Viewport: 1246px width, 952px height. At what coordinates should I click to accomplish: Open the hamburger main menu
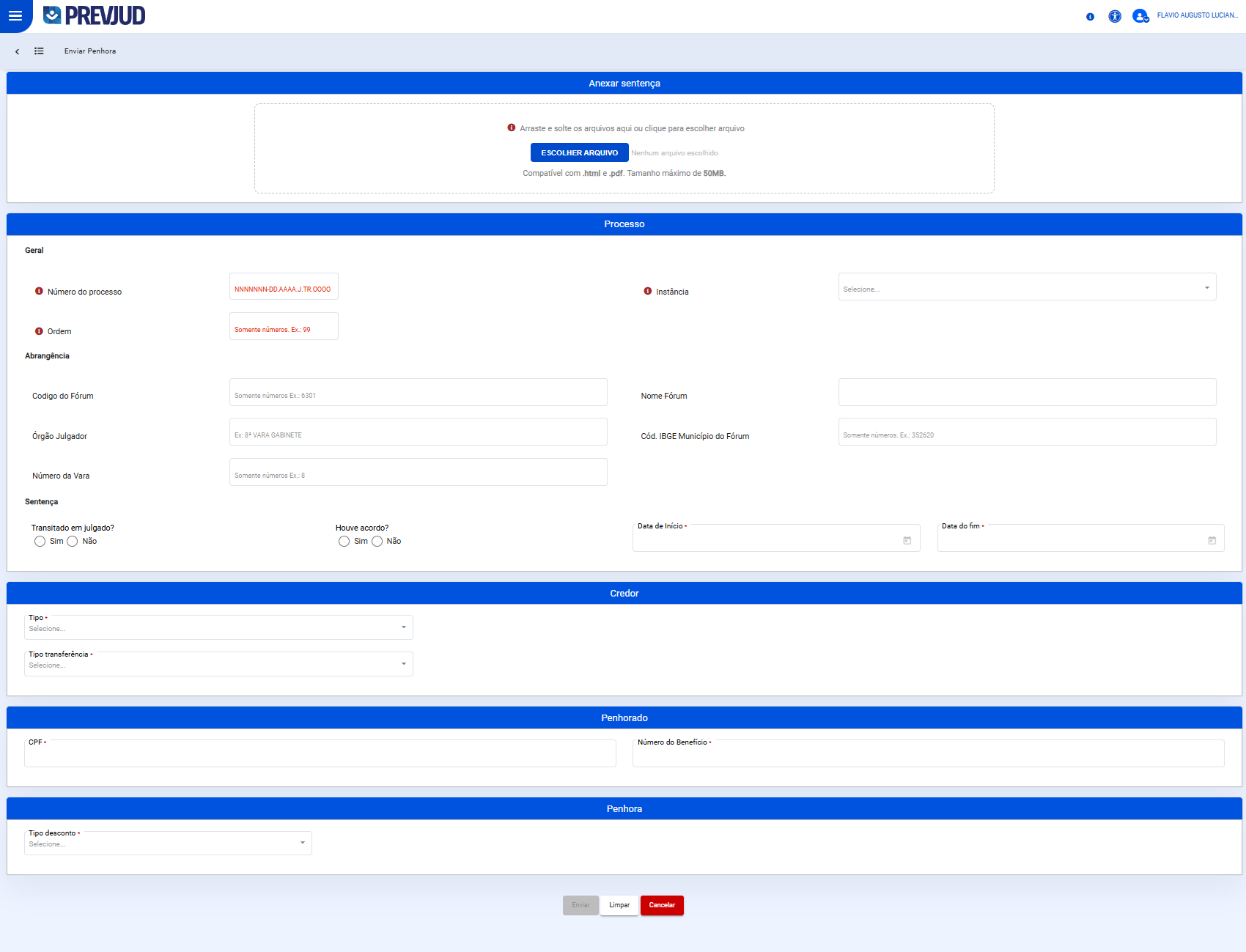15,15
